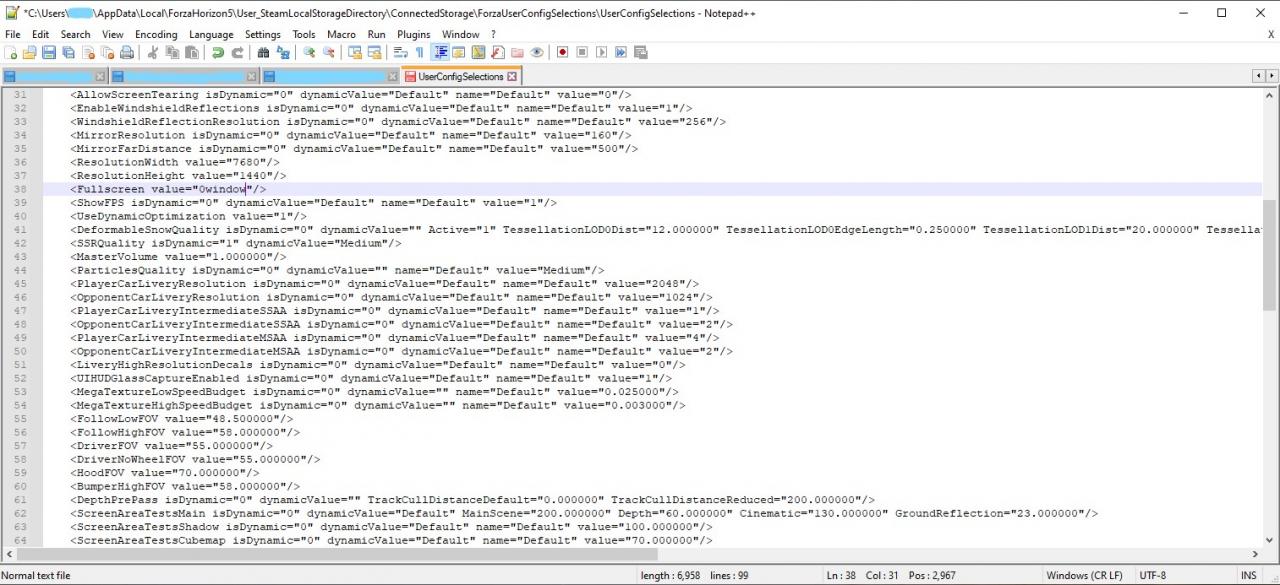This screenshot has width=1280, height=585.
Task: Open the Plugins menu
Action: pos(413,34)
